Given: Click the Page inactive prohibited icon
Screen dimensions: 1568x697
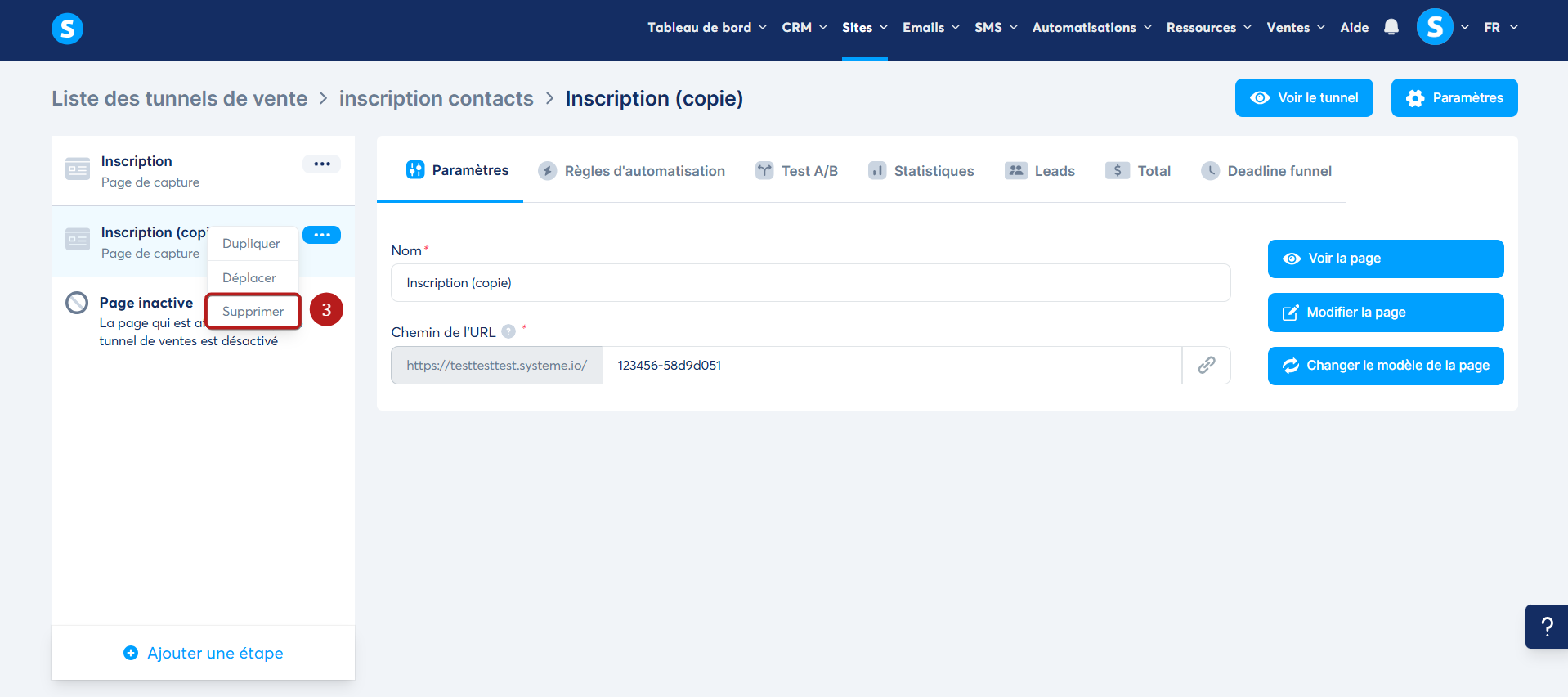Looking at the screenshot, I should coord(77,303).
